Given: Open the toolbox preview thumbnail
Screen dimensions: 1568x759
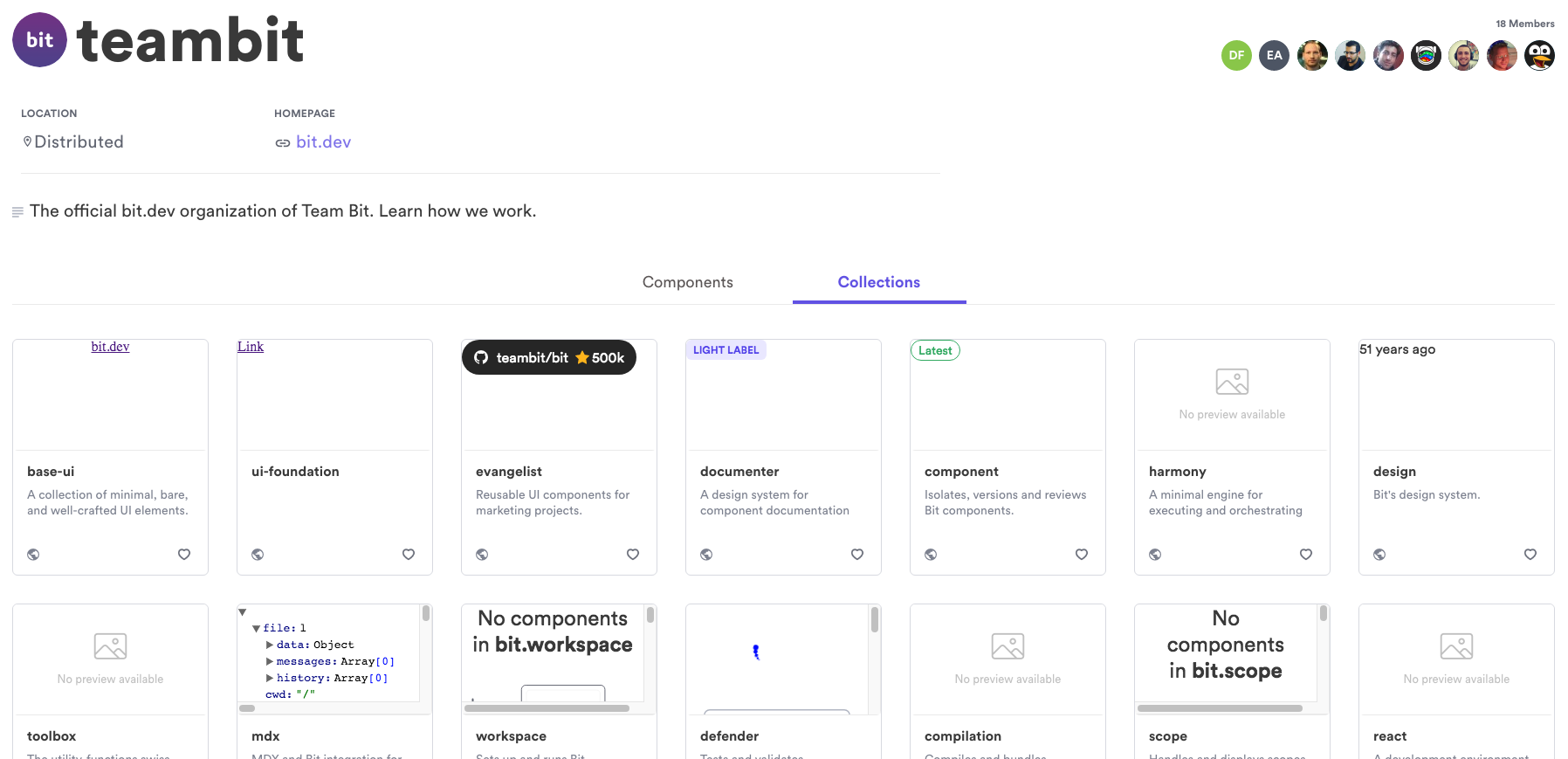Looking at the screenshot, I should [x=110, y=659].
